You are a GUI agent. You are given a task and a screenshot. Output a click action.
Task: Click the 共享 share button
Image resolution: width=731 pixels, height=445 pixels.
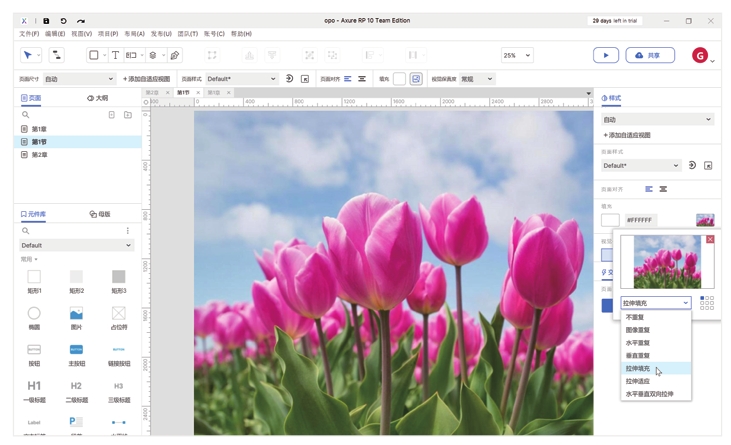pyautogui.click(x=649, y=56)
